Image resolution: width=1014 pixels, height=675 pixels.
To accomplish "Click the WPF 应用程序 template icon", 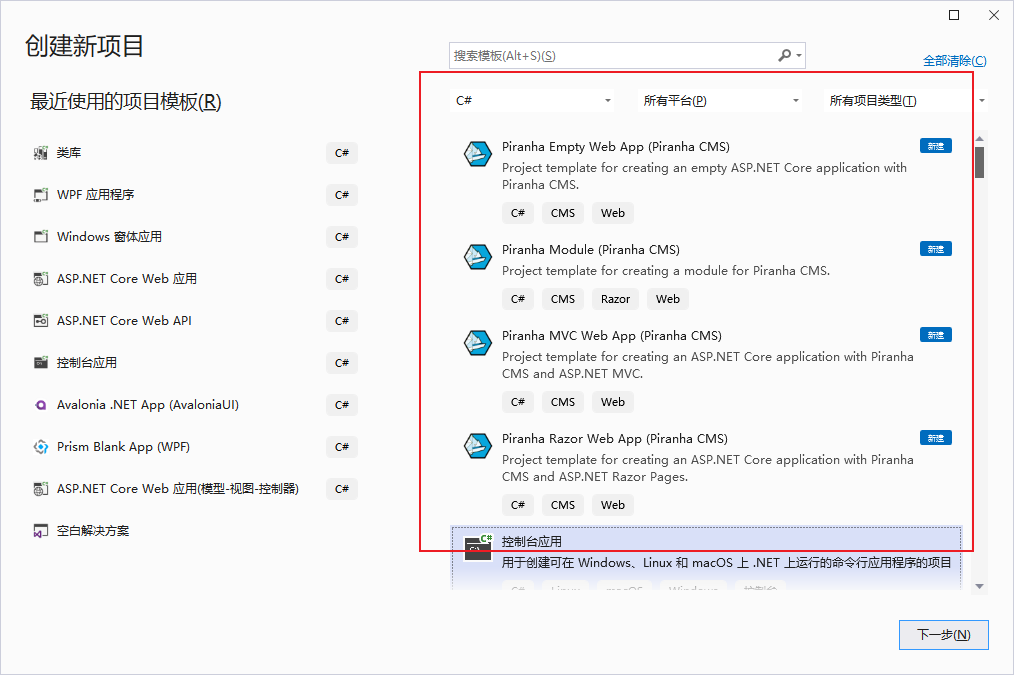I will [41, 195].
